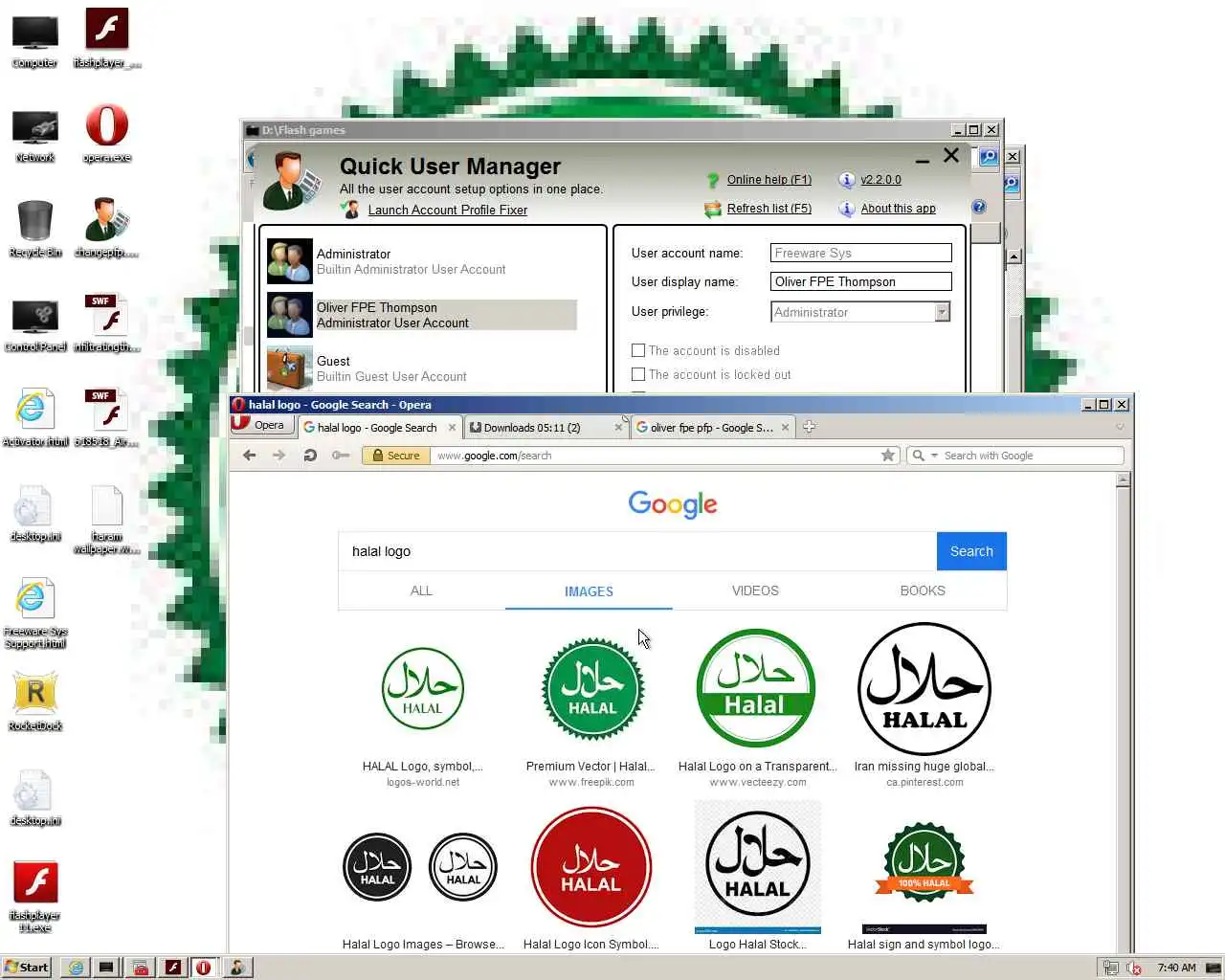Screen dimensions: 1225x980
Task: Select the Administrator account in the user list
Action: pyautogui.click(x=421, y=261)
